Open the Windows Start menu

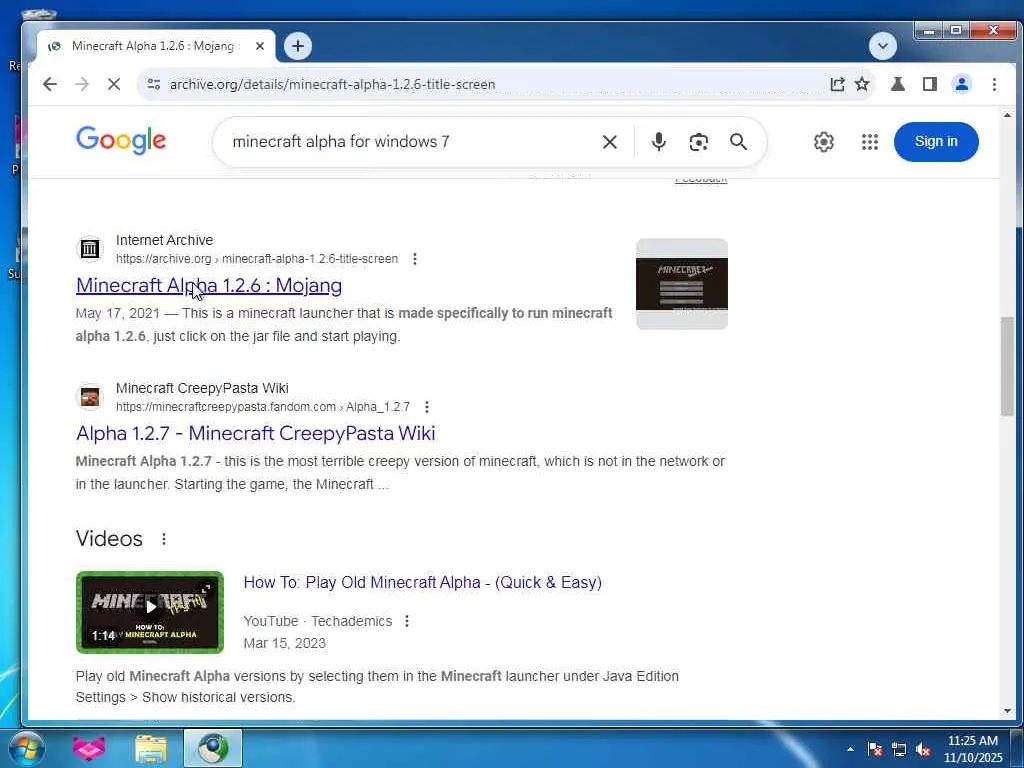(x=27, y=748)
